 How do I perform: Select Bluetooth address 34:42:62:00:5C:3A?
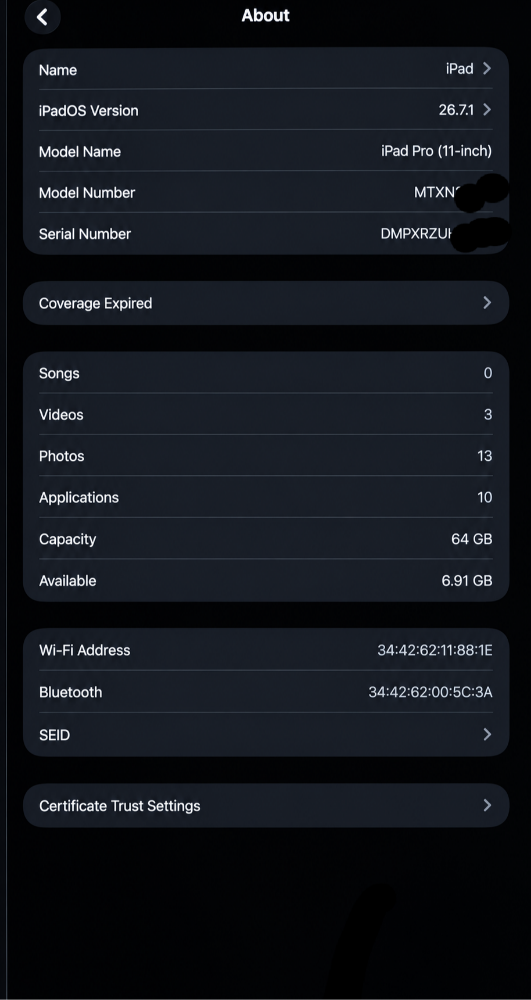(430, 692)
